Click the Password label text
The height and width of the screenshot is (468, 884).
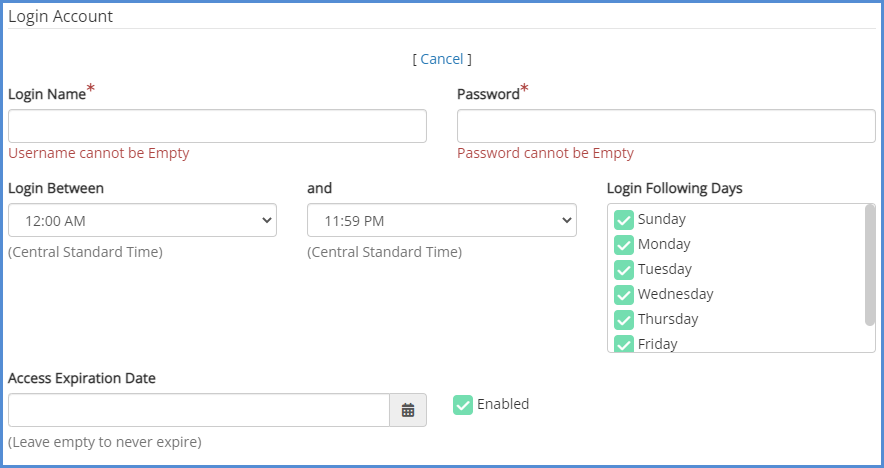(488, 94)
